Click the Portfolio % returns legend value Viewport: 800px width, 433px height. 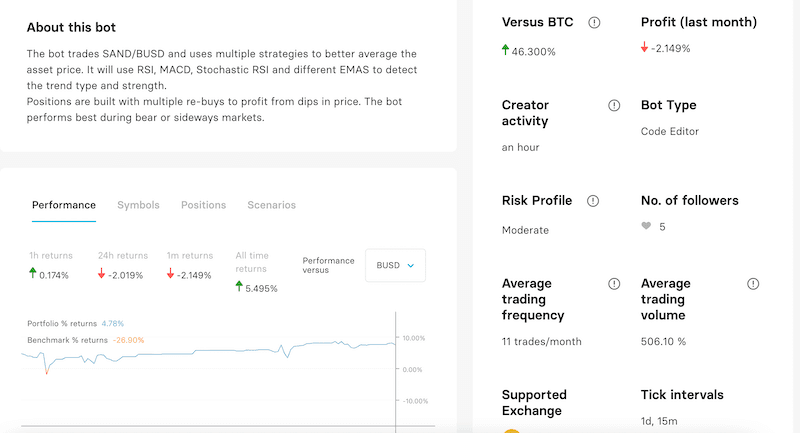(113, 323)
